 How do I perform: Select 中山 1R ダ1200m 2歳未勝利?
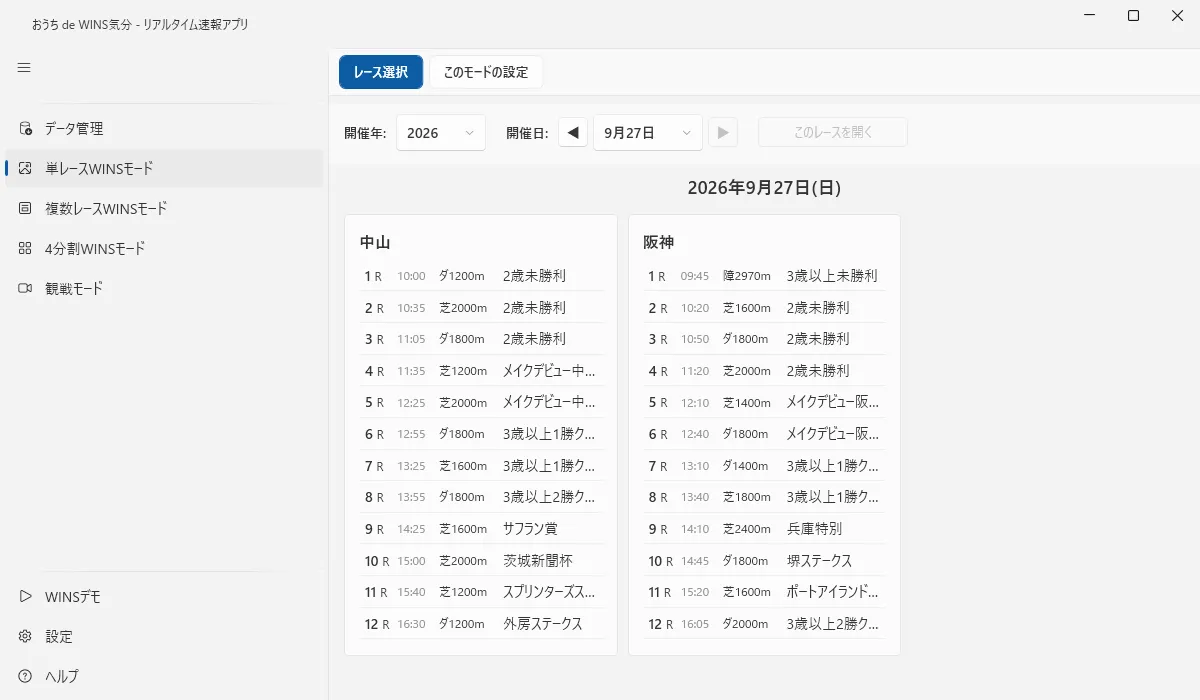click(x=481, y=276)
